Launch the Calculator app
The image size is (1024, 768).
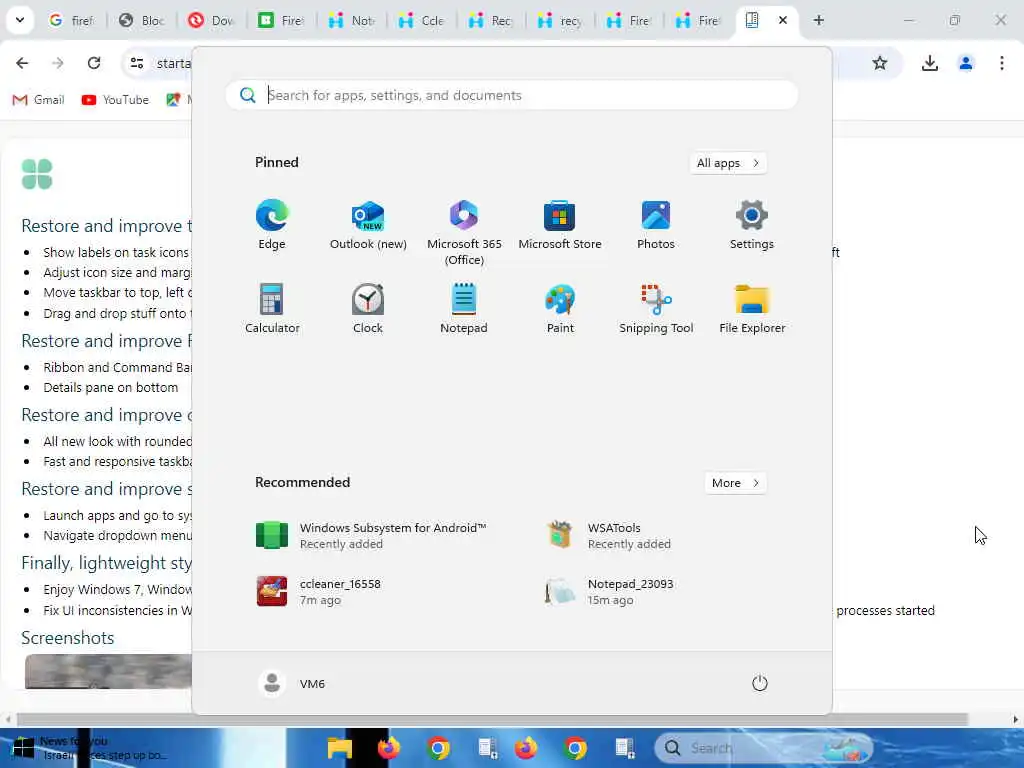click(x=272, y=309)
